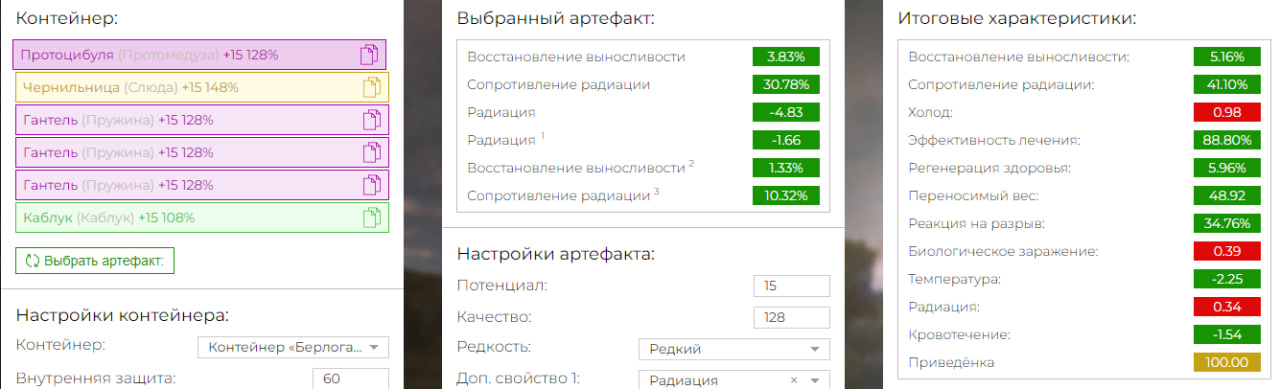Click copy icon on Чернильница row
Viewport: 1280px width, 389px height.
pyautogui.click(x=371, y=87)
